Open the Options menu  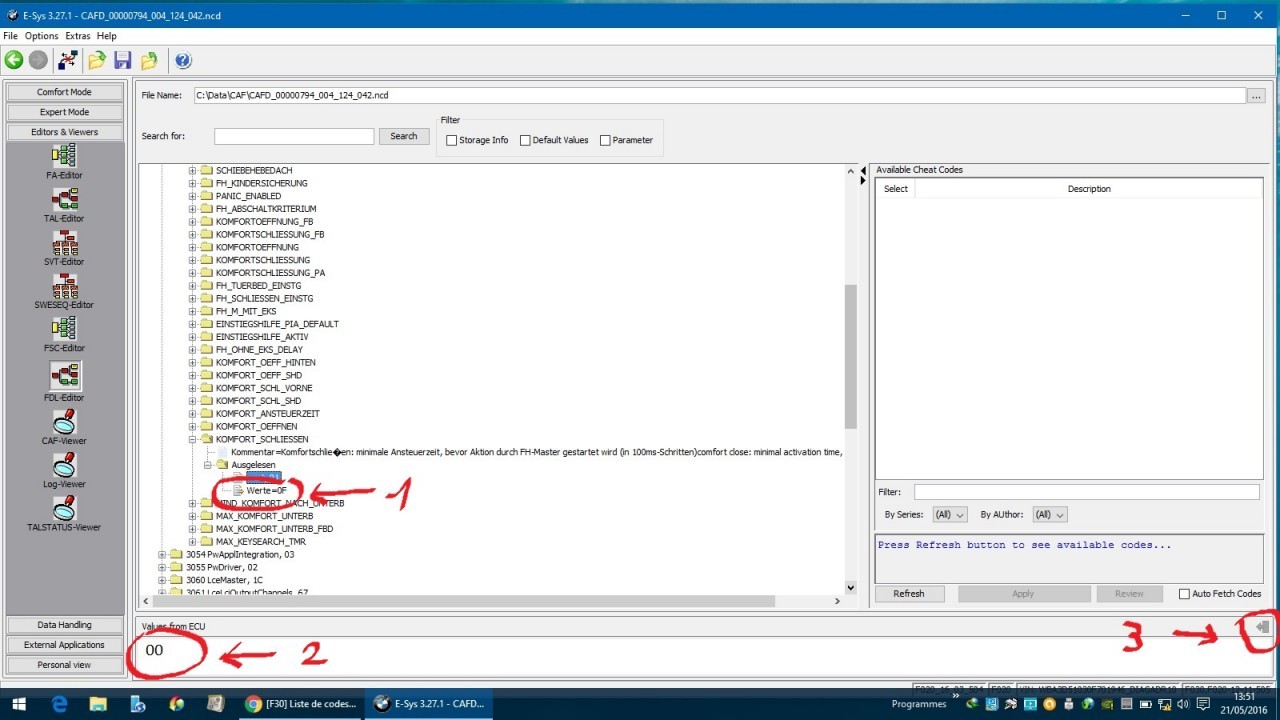tap(42, 36)
